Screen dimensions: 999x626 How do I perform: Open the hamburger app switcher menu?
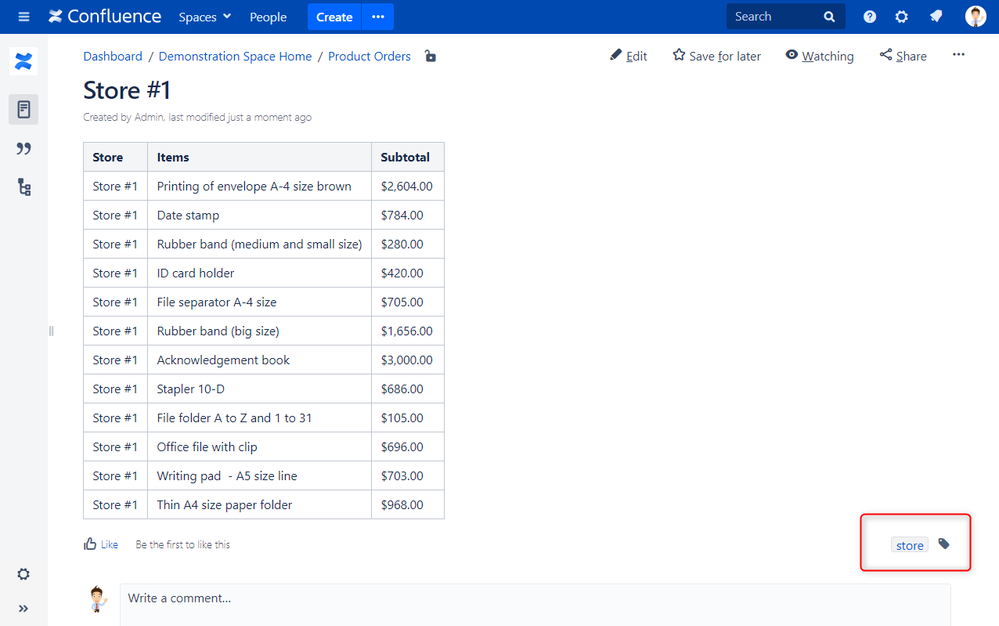pos(24,17)
